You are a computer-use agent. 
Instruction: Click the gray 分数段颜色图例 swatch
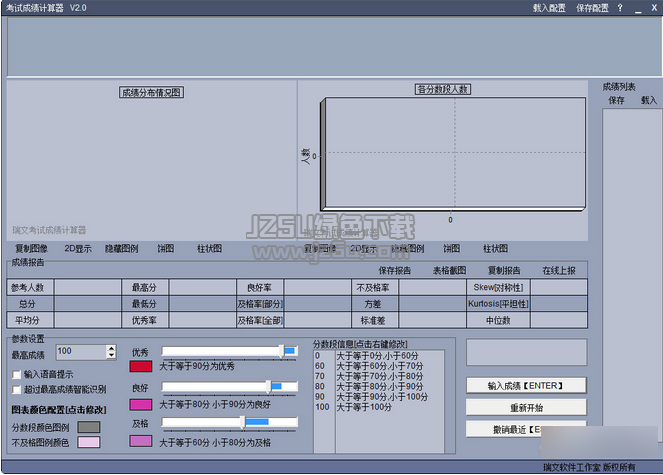pyautogui.click(x=89, y=427)
